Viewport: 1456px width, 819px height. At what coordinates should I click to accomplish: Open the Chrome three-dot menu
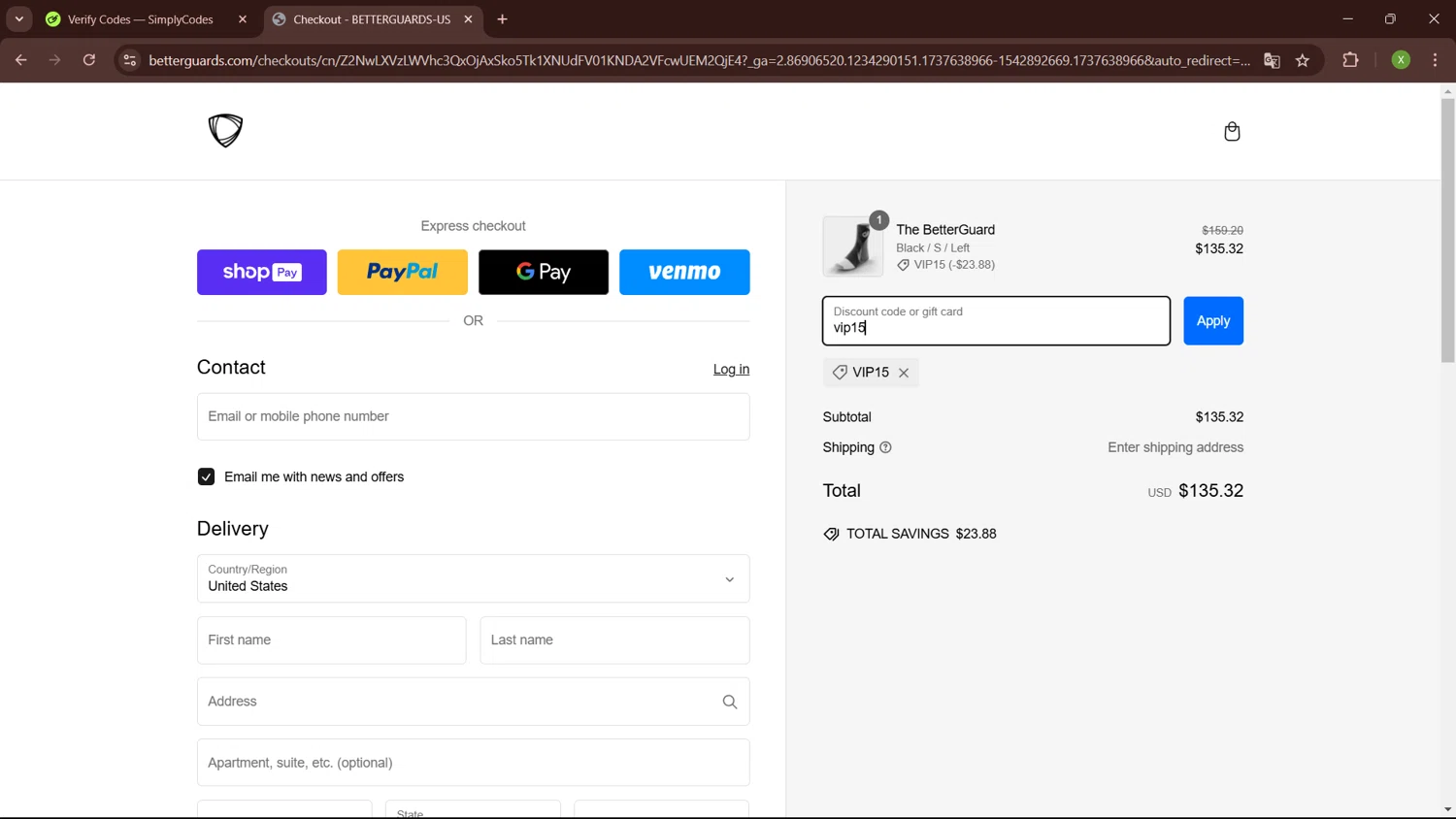coord(1435,60)
